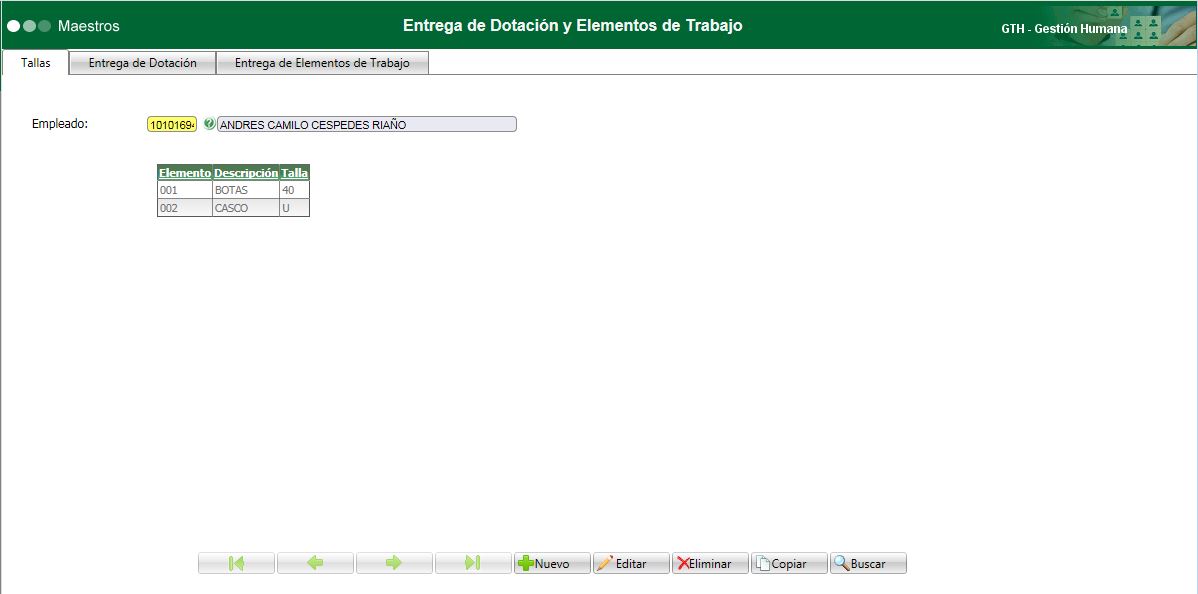Click the Empleado label
Screen dimensions: 1198x594
coord(60,123)
